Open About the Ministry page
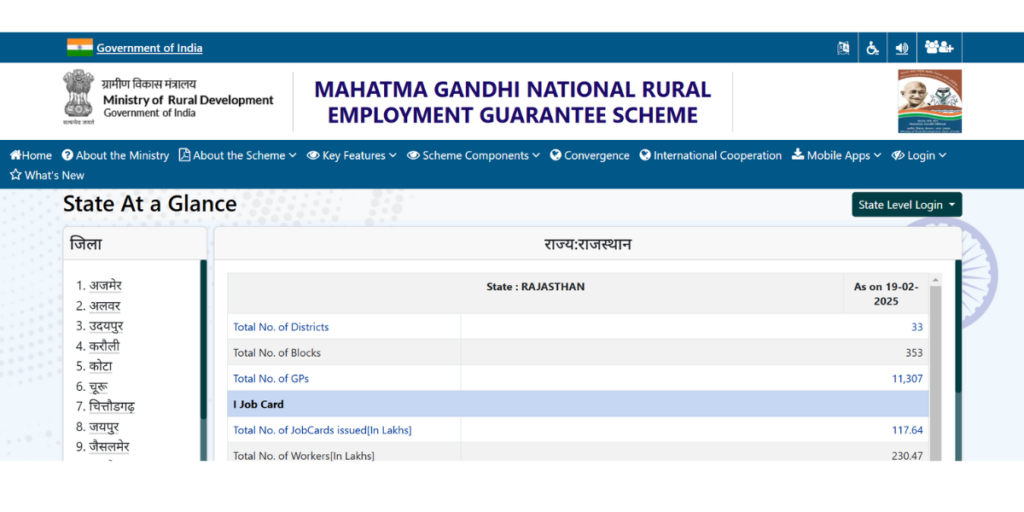 [x=116, y=155]
